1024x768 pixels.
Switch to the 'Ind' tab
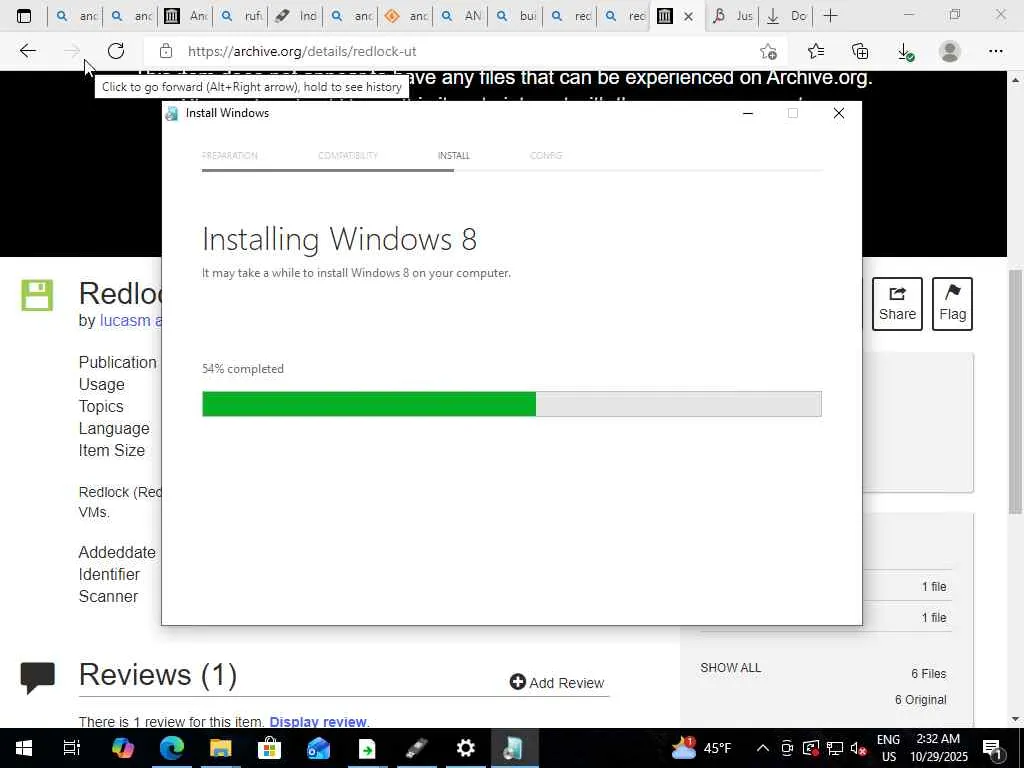295,16
